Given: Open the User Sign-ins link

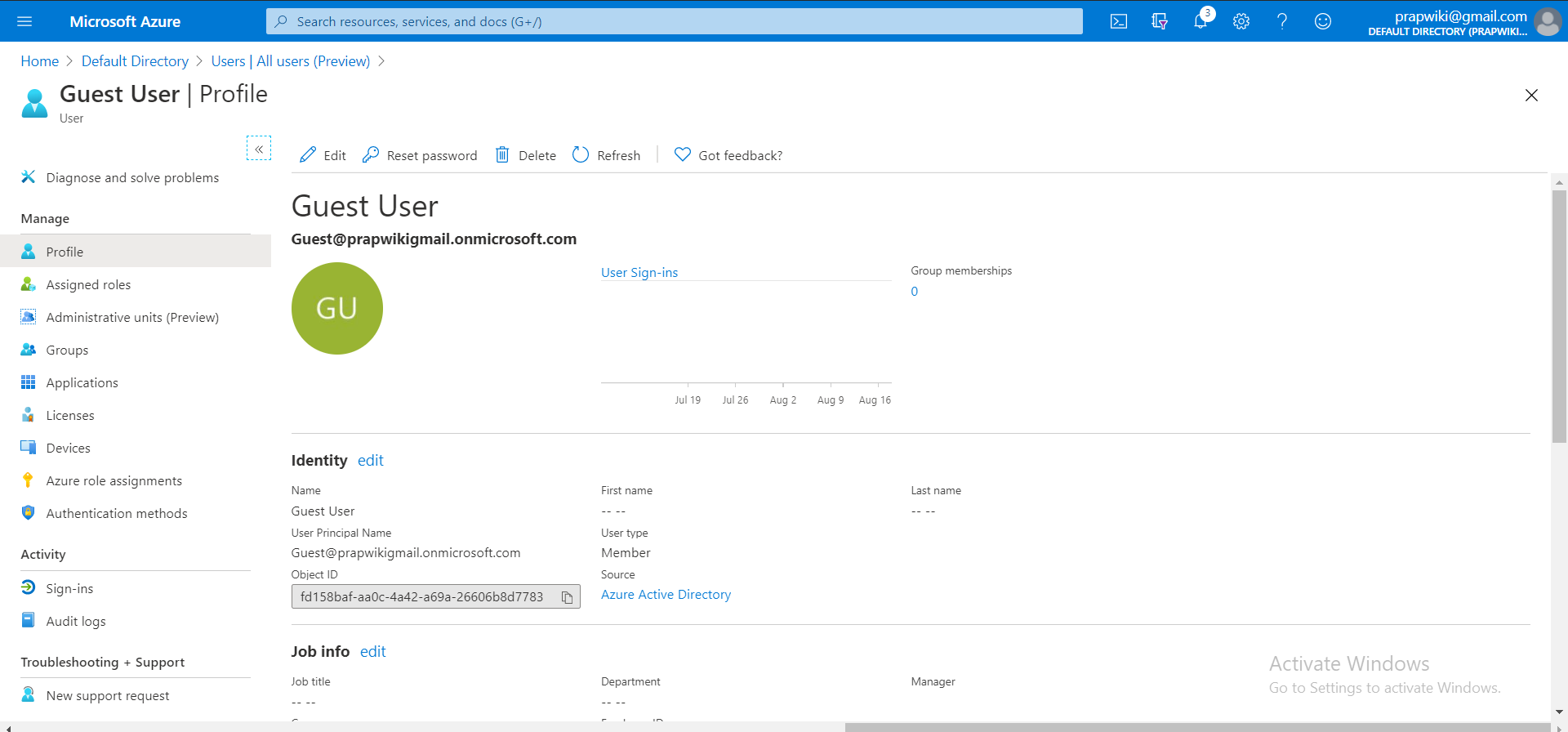Looking at the screenshot, I should coord(639,273).
